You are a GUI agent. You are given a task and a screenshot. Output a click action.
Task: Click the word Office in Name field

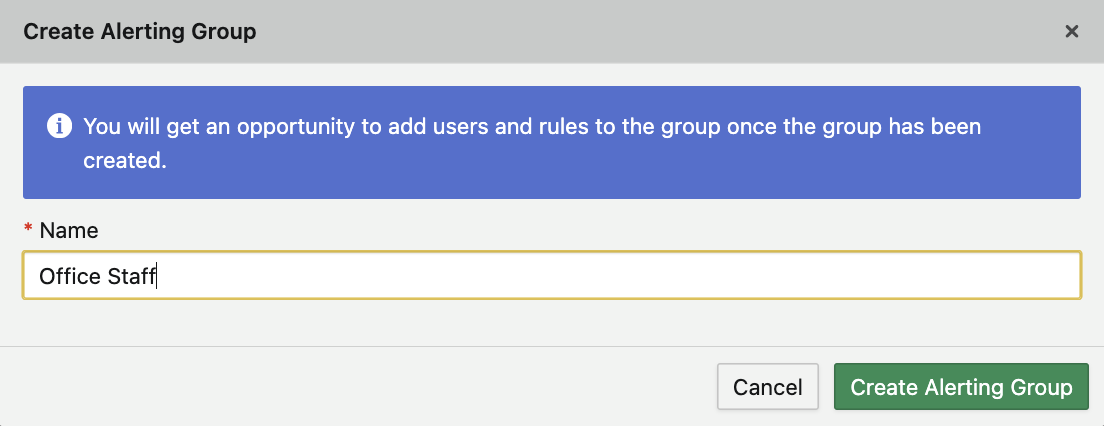(x=69, y=276)
